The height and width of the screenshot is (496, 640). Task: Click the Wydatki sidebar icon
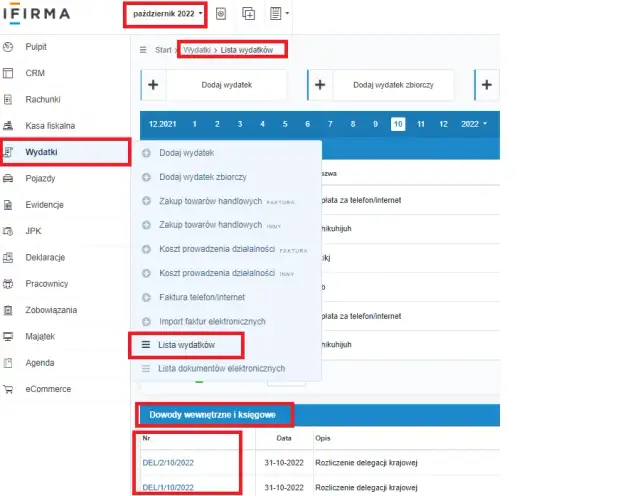click(8, 152)
